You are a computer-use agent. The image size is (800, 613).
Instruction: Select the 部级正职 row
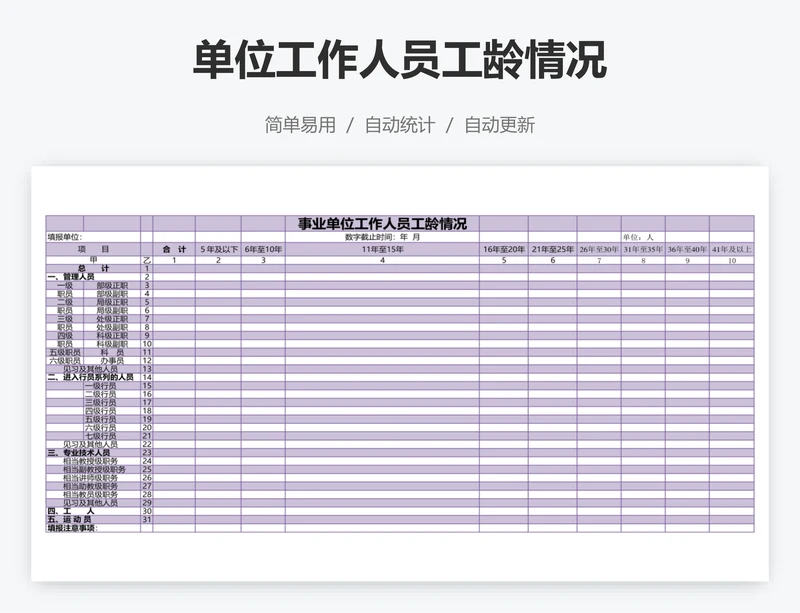click(400, 285)
